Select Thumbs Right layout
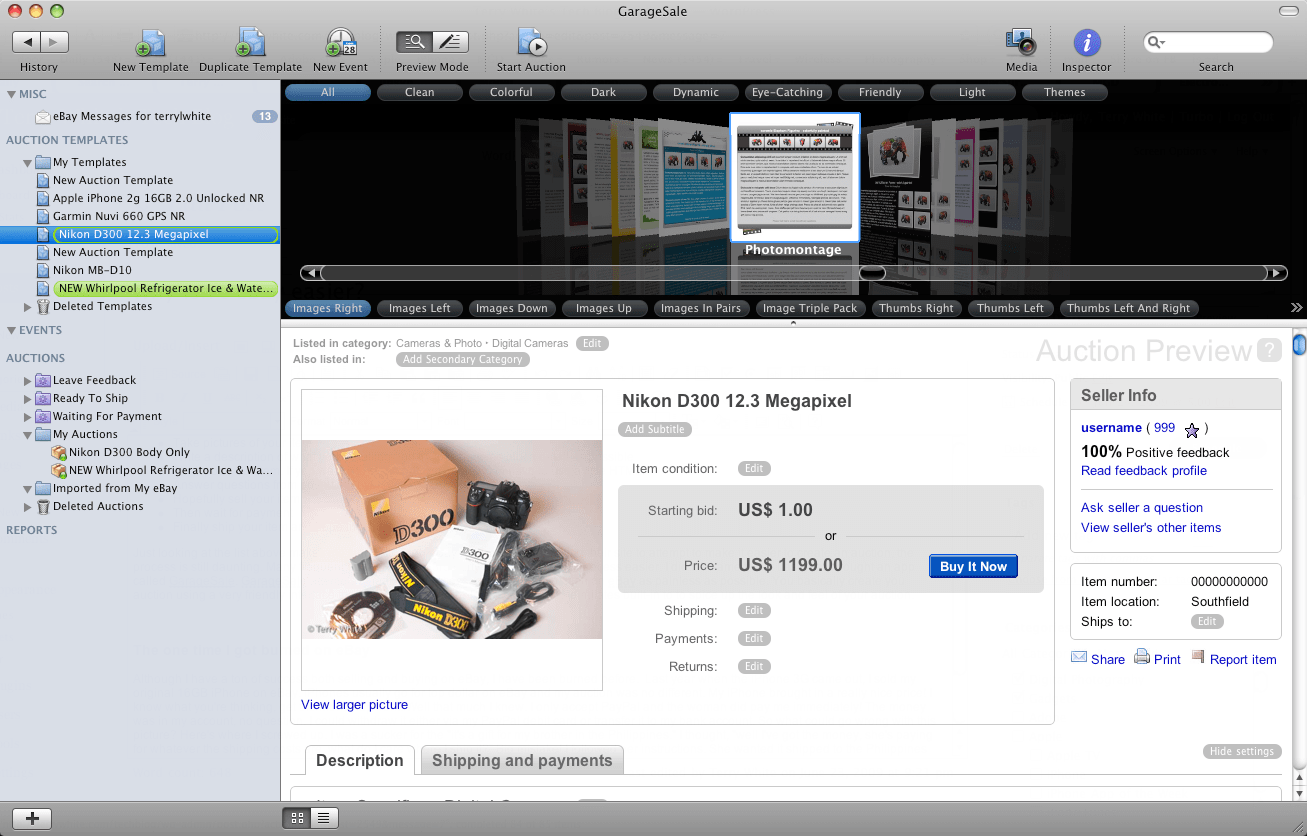1307x836 pixels. (x=917, y=308)
